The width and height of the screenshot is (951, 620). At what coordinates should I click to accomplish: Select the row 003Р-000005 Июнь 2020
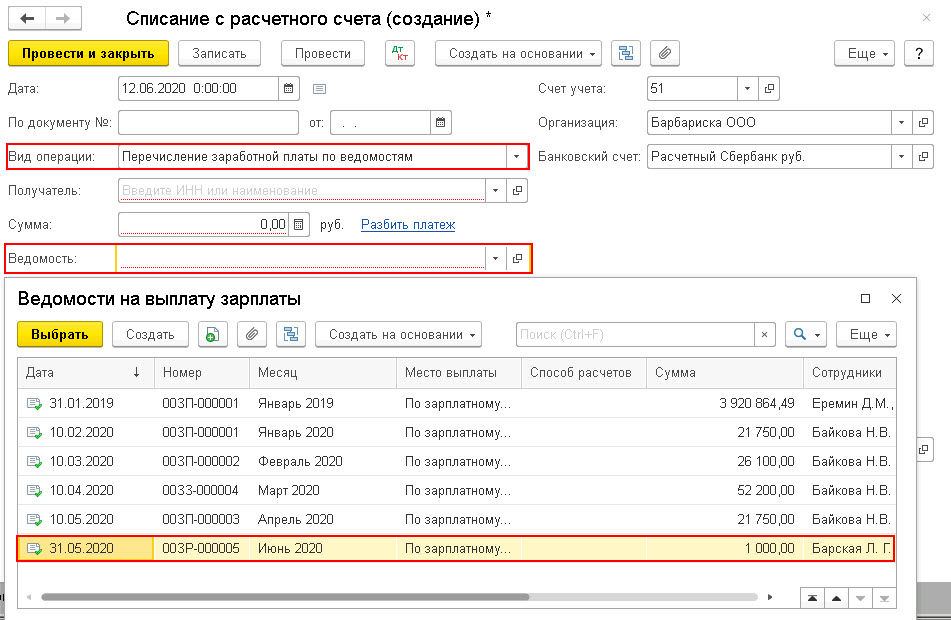tap(455, 548)
